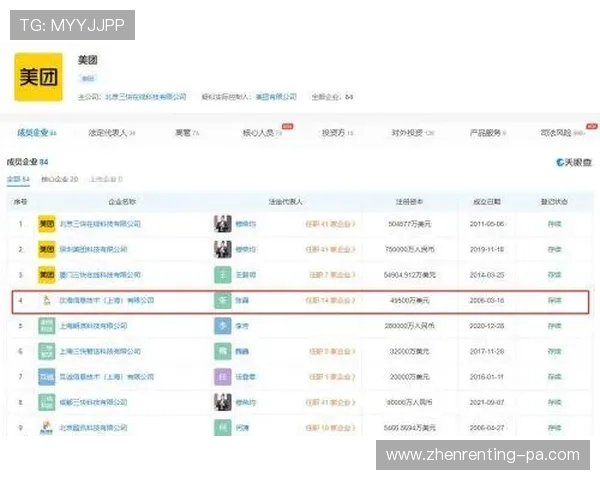Click the company logo in row 9
The height and width of the screenshot is (480, 600).
pyautogui.click(x=47, y=428)
